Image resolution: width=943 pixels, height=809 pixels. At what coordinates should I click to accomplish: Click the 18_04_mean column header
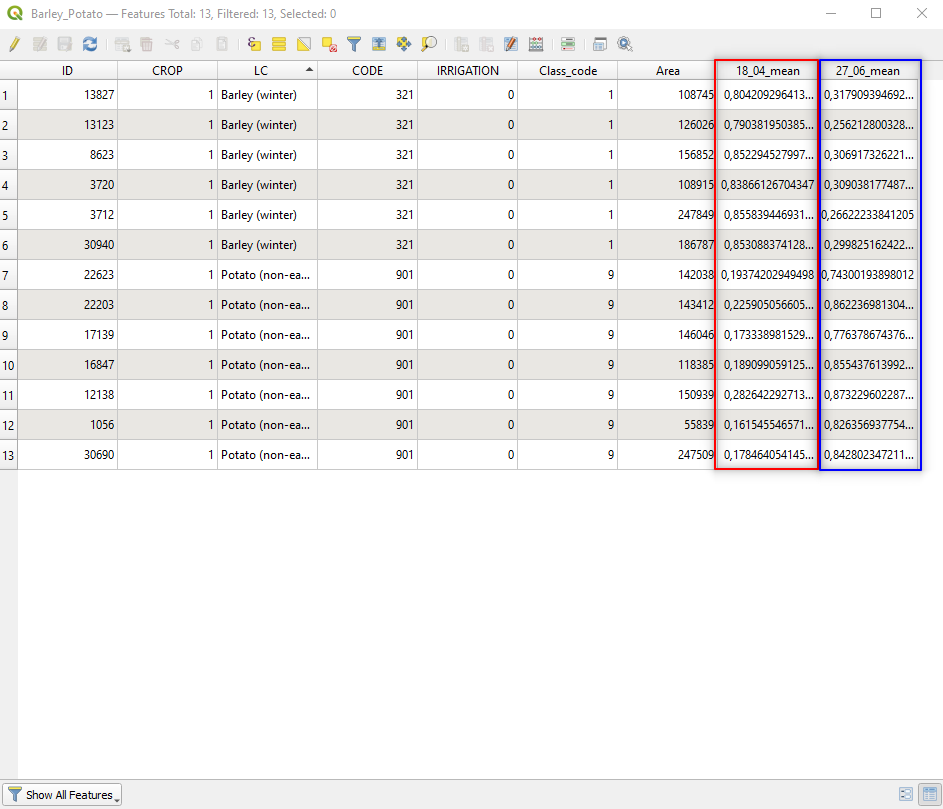pyautogui.click(x=767, y=70)
